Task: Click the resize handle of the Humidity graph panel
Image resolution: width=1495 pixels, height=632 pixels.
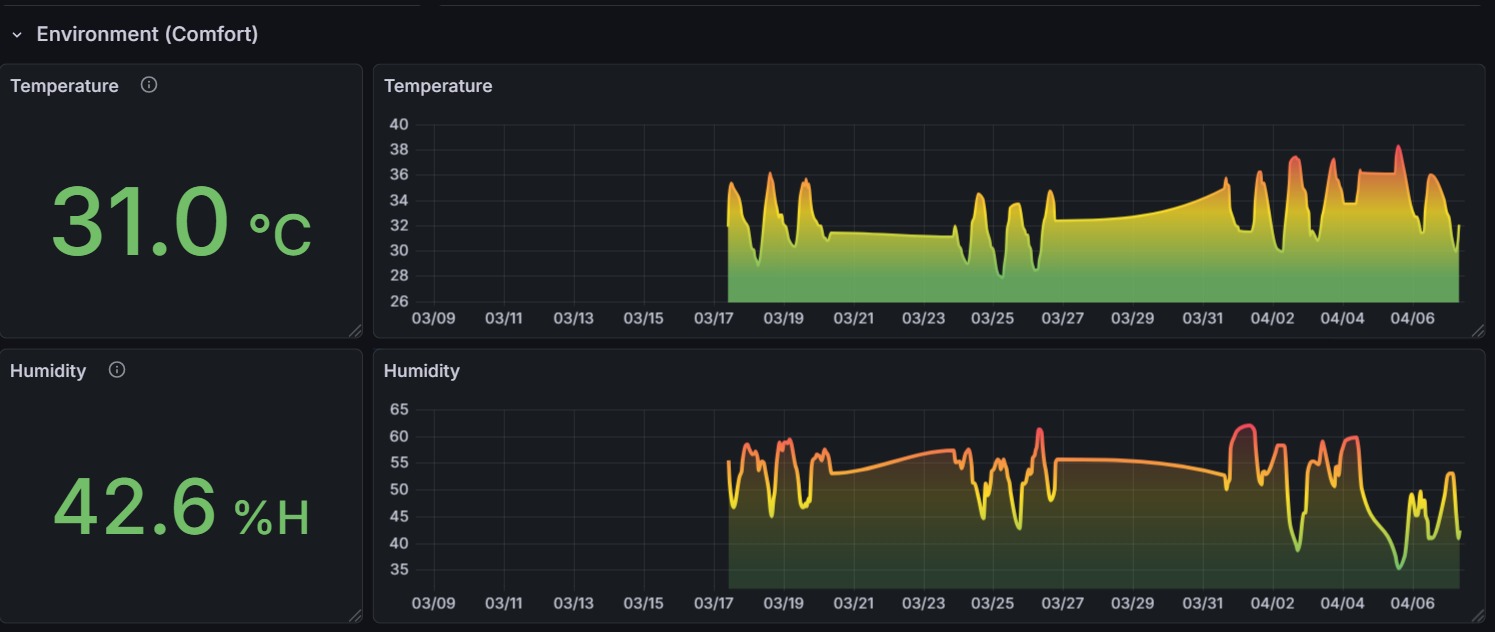Action: (1480, 614)
